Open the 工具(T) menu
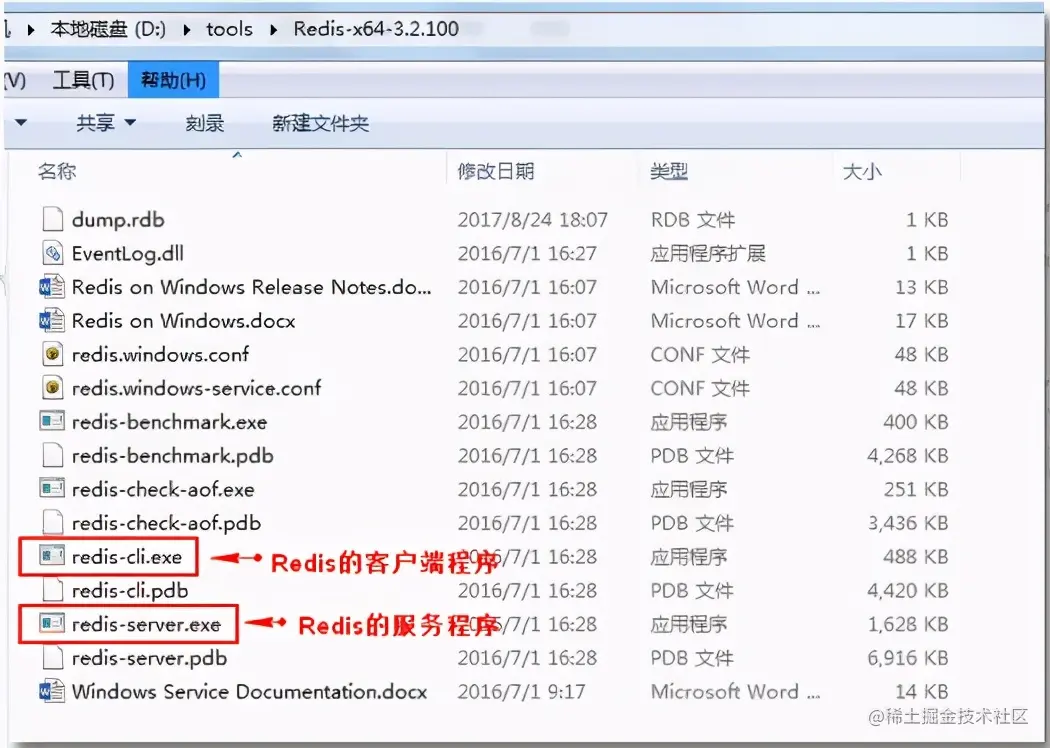The height and width of the screenshot is (748, 1050). (x=84, y=80)
